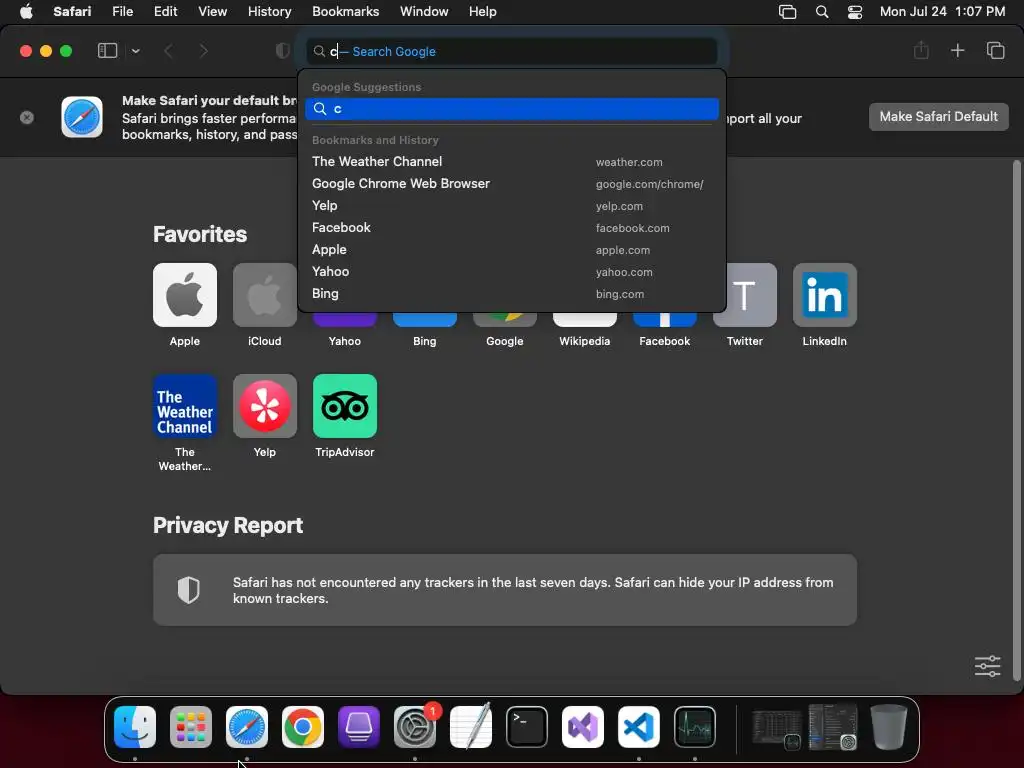Open the start page customize settings icon
The width and height of the screenshot is (1024, 768).
[x=987, y=666]
